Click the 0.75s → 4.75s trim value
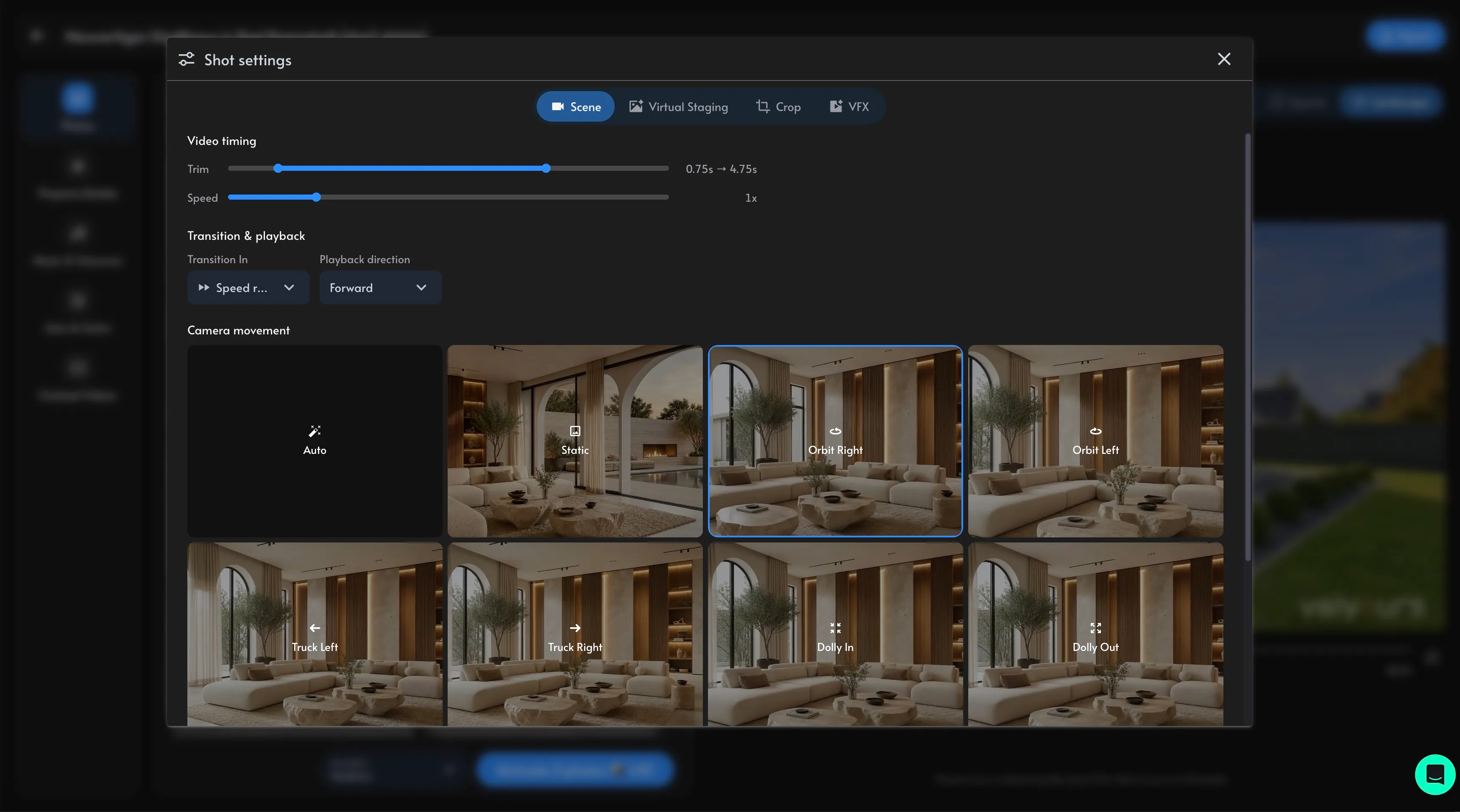The width and height of the screenshot is (1460, 812). point(721,169)
